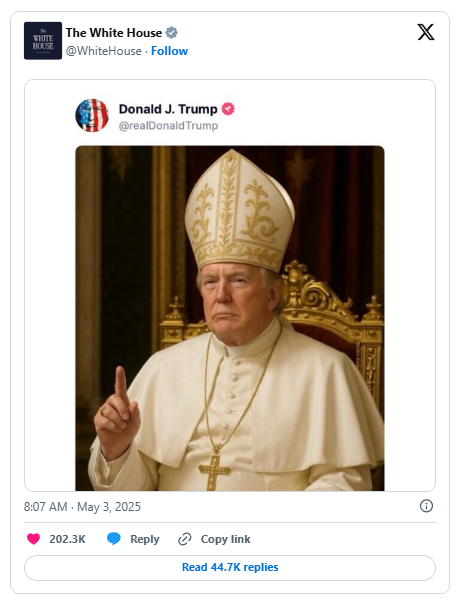Click the copy link chain icon
Viewport: 461px width, 601px height.
[x=185, y=539]
